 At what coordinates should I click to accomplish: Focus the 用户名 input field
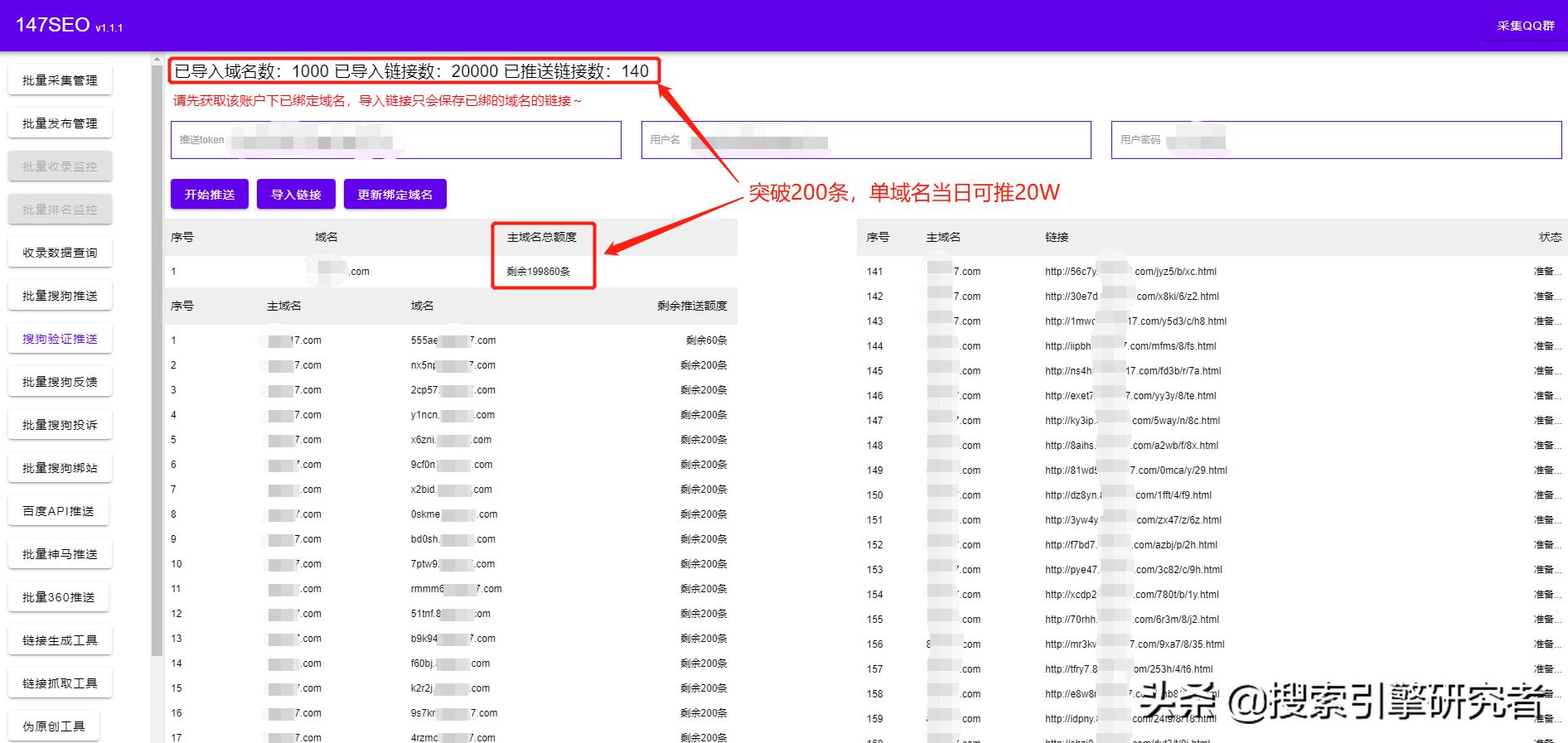coord(866,140)
